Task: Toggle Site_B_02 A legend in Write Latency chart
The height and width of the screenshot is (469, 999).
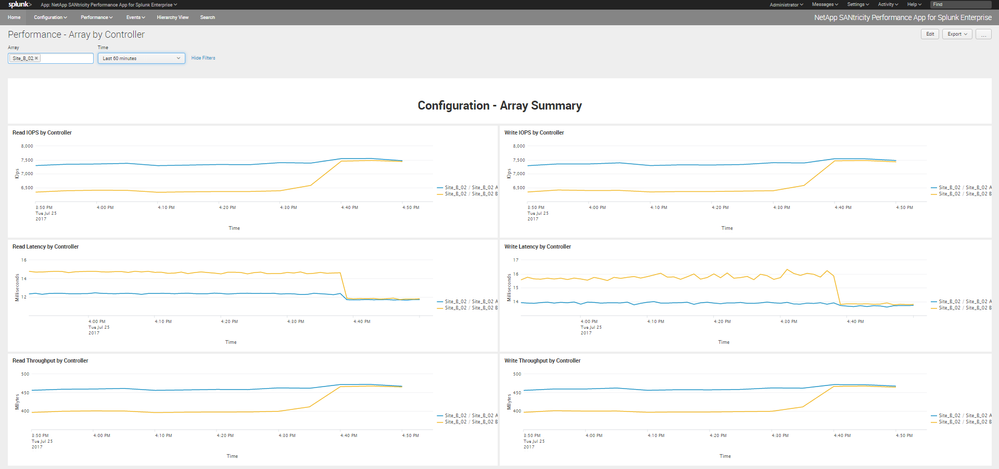Action: (961, 301)
